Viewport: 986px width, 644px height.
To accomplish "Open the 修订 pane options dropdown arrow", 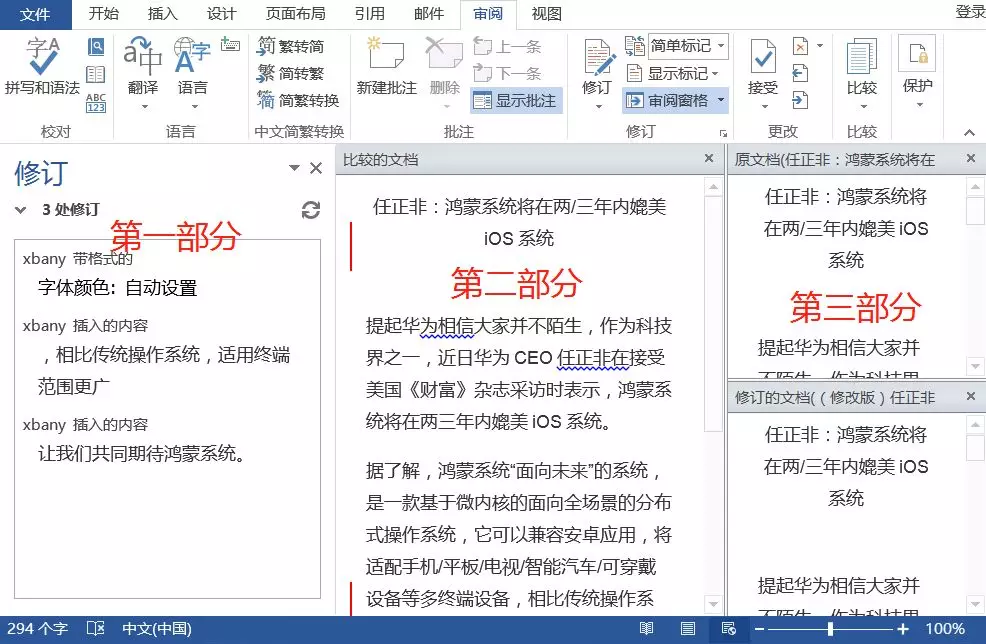I will [x=294, y=168].
